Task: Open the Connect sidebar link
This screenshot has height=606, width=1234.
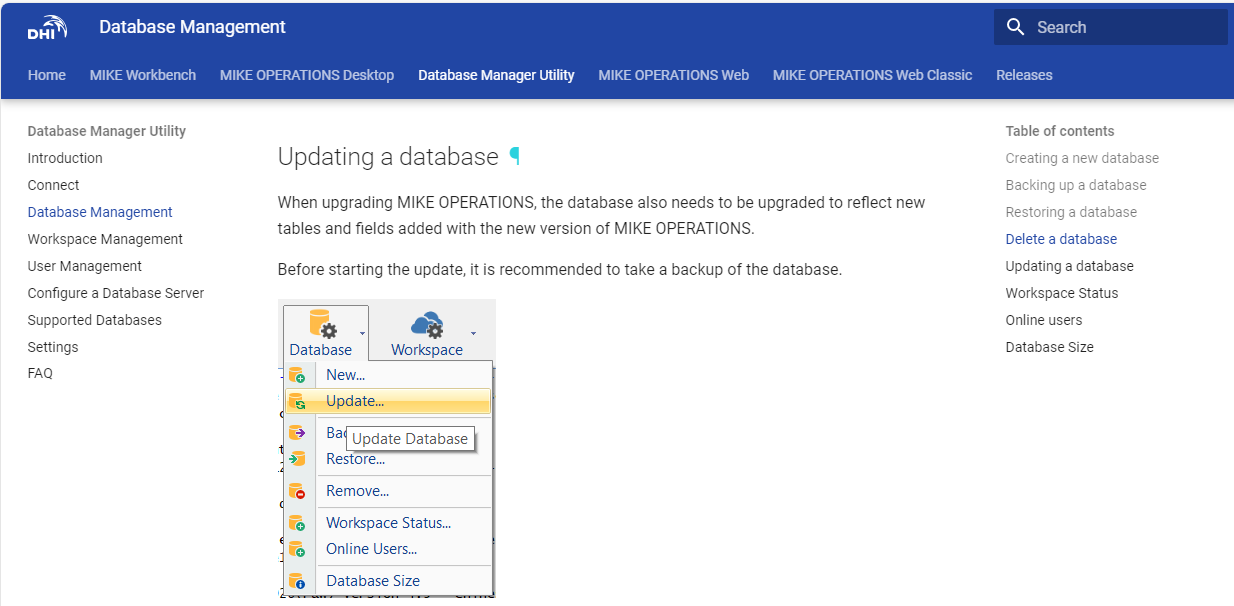Action: (54, 185)
